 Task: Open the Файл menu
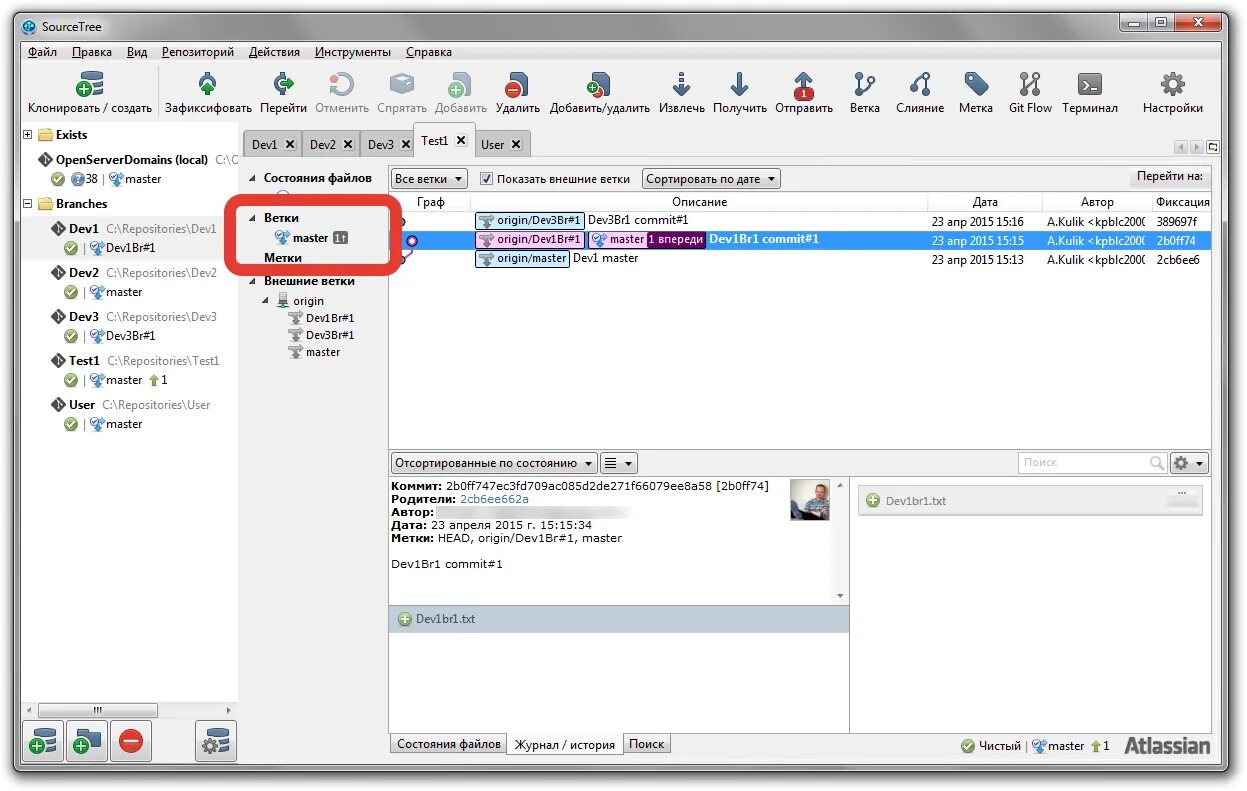click(42, 52)
